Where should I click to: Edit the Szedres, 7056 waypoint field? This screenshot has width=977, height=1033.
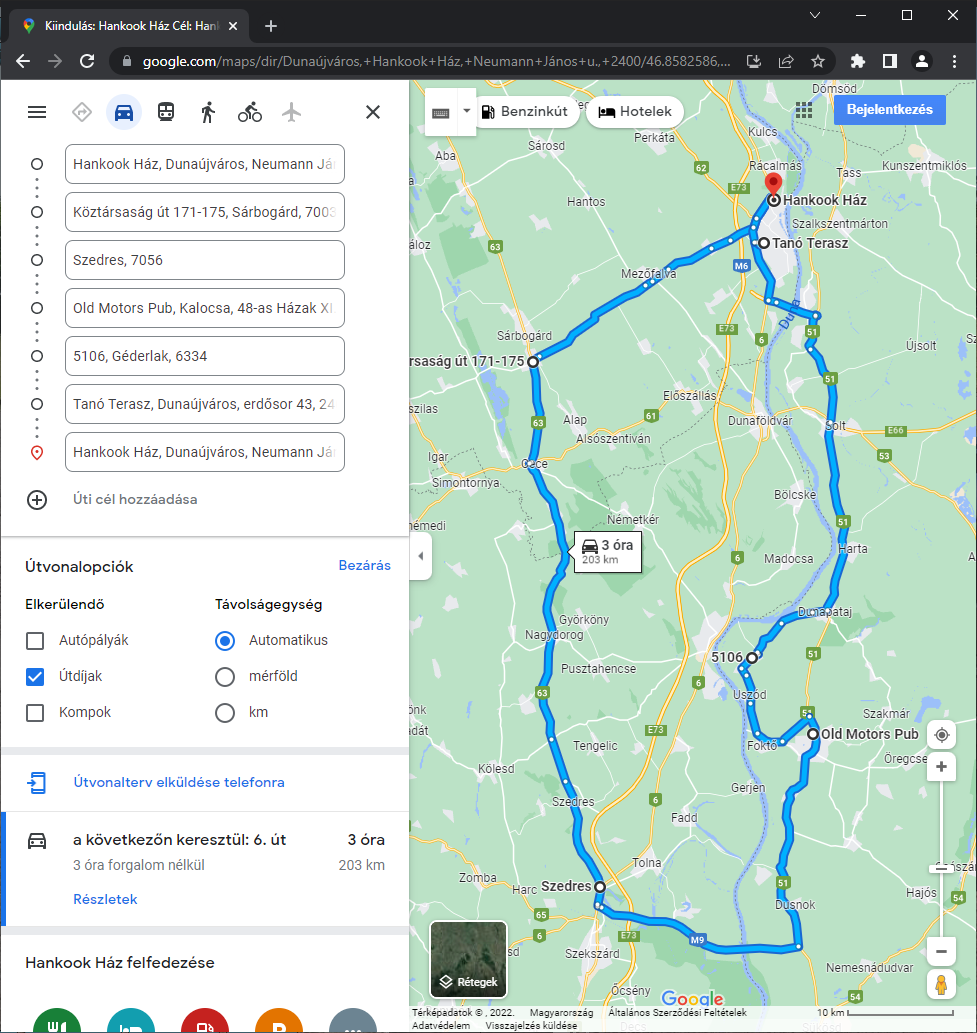[205, 260]
